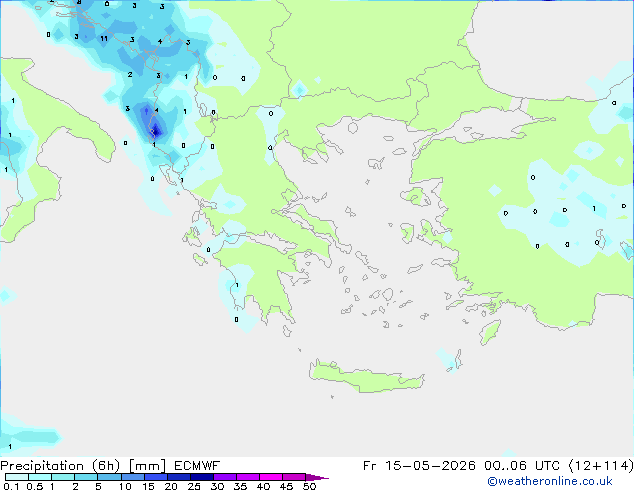Click the "[mm]" unit label

(148, 466)
